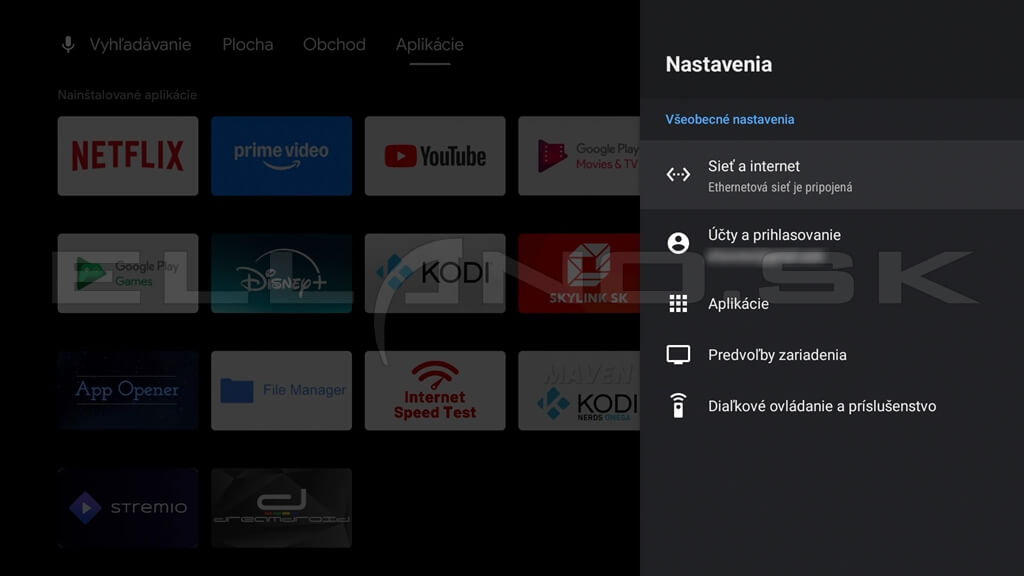Open the App Opener tile
The height and width of the screenshot is (576, 1024).
[x=128, y=390]
